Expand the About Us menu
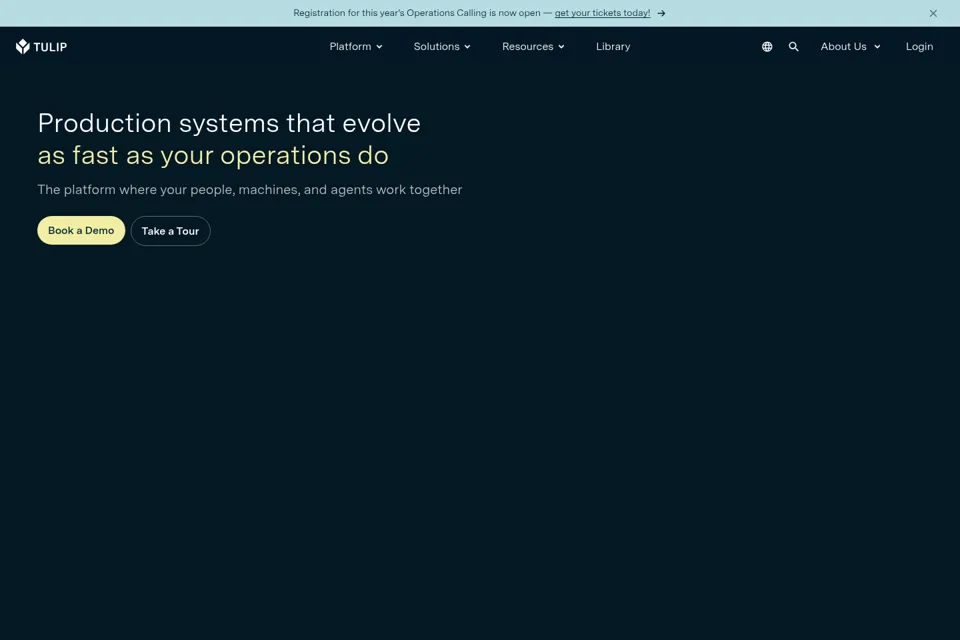The image size is (960, 640). click(x=850, y=47)
